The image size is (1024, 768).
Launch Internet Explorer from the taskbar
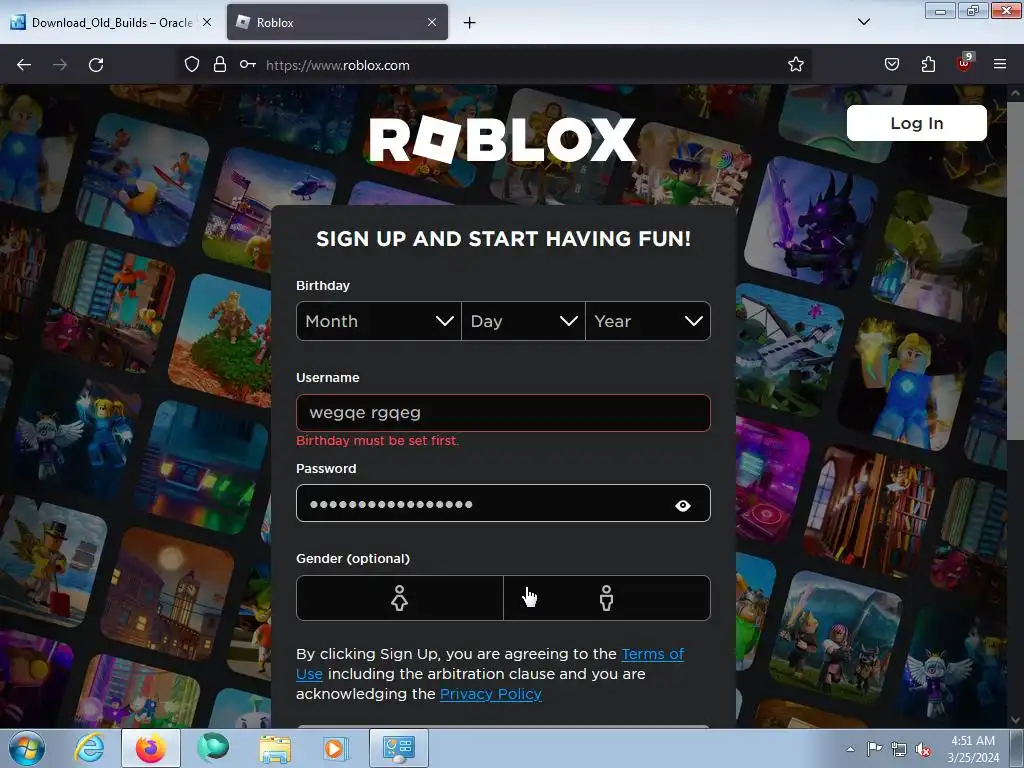pos(89,748)
